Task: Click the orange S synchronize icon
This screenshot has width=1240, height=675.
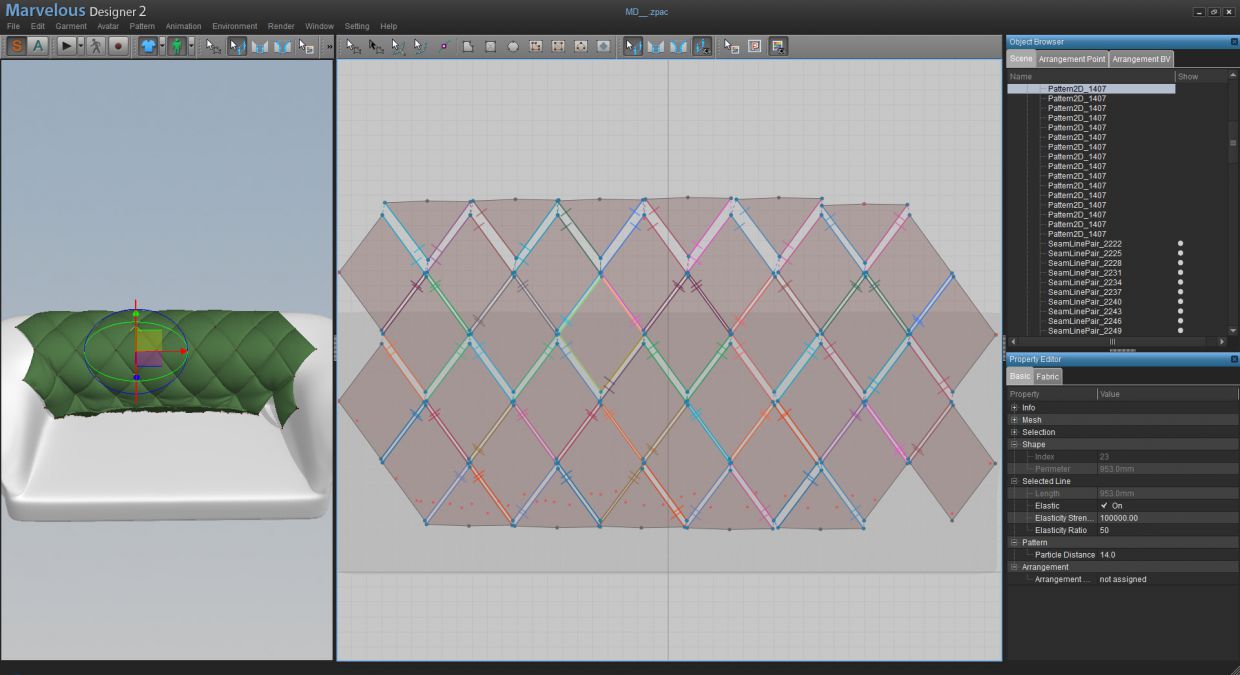Action: click(x=17, y=46)
